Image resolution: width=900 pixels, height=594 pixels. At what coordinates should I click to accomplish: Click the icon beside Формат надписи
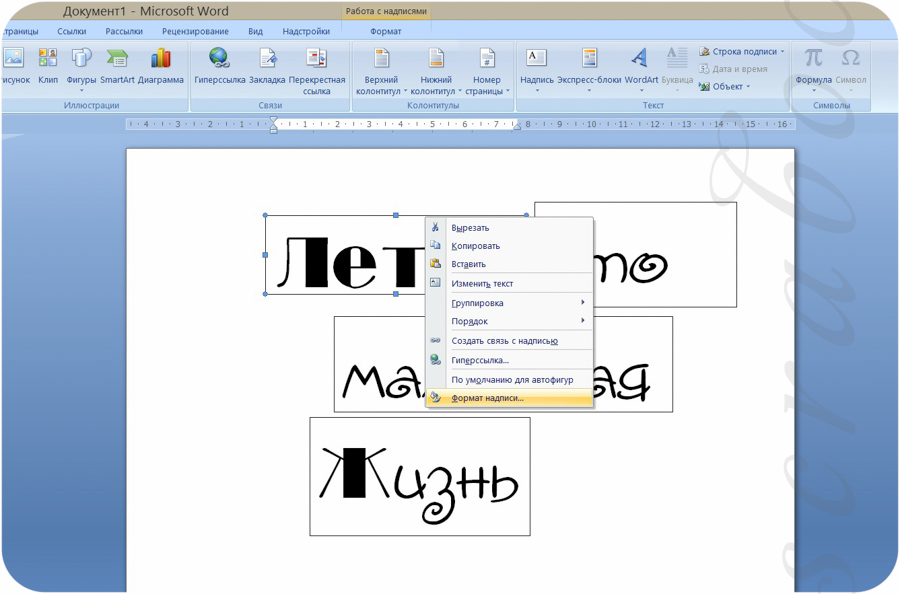(x=436, y=398)
